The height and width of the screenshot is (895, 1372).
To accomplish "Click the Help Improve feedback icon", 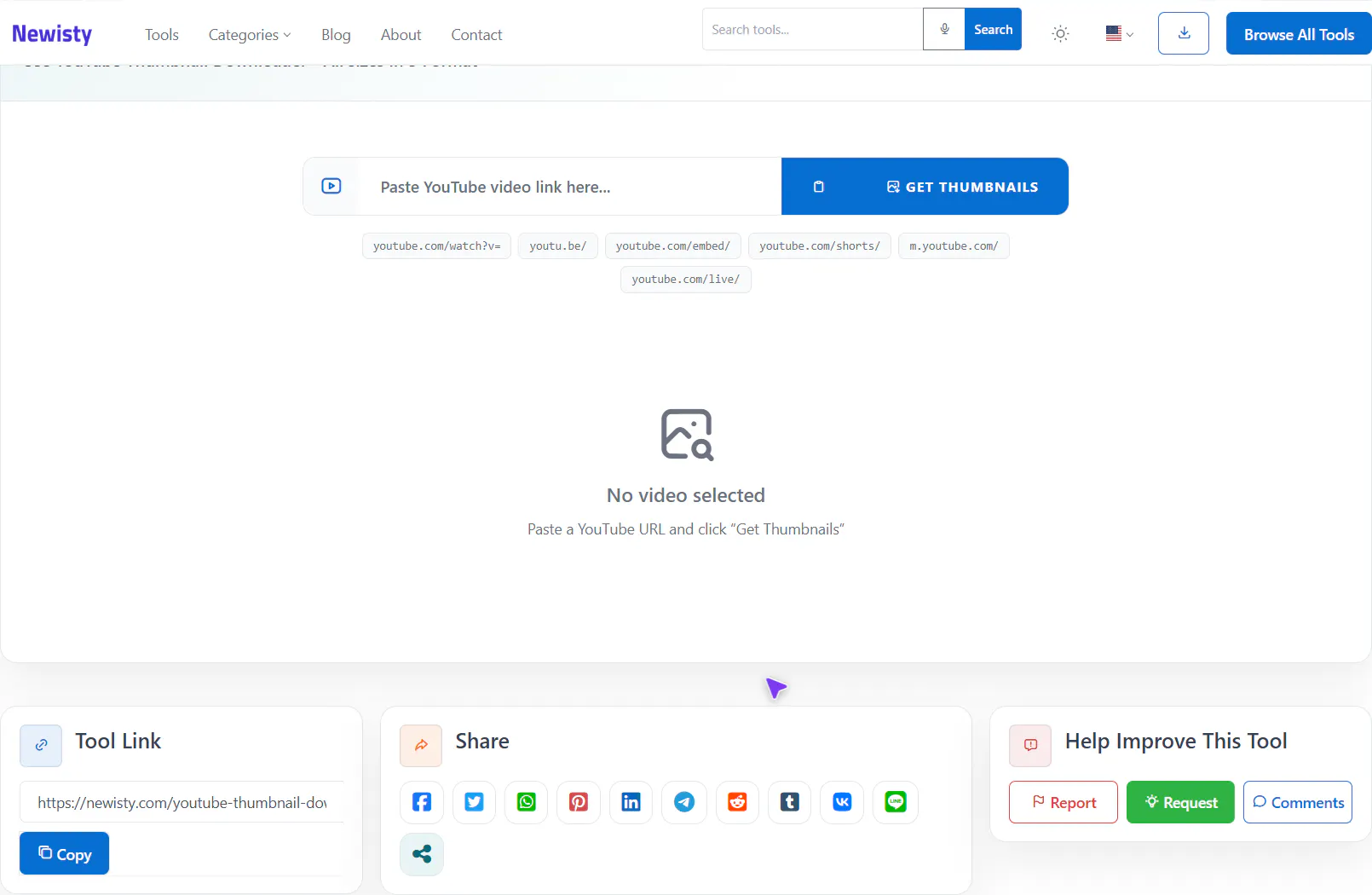I will pos(1030,746).
